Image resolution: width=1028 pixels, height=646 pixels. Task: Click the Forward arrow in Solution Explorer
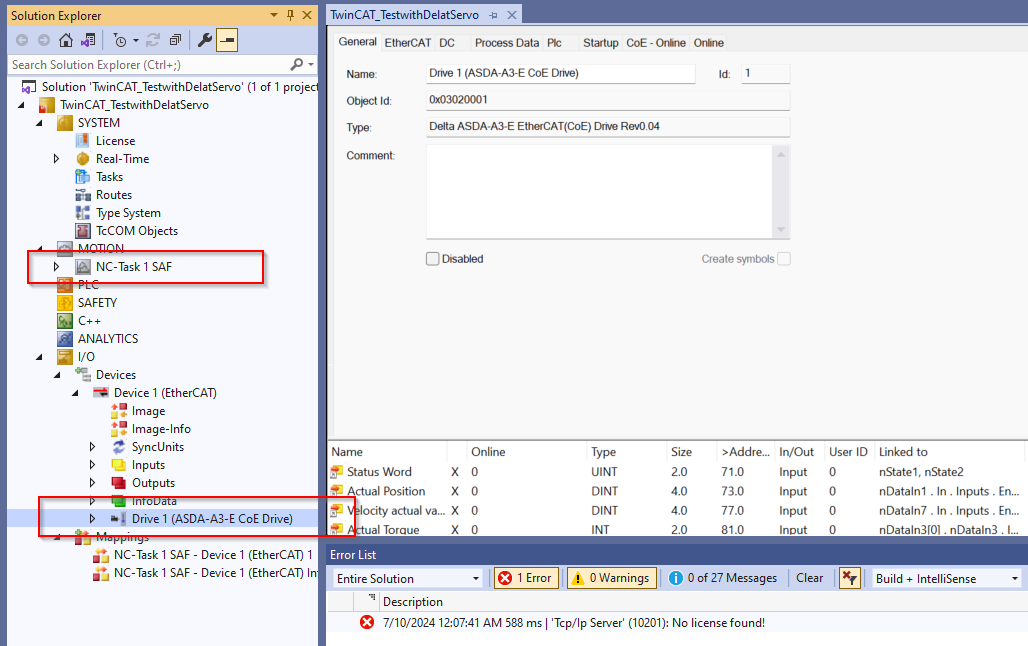(x=43, y=40)
